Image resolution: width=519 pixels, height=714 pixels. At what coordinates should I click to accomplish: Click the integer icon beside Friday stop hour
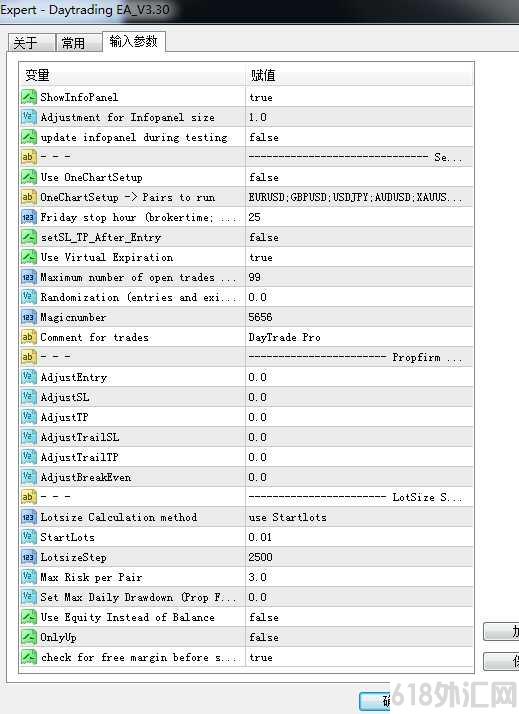[x=29, y=217]
